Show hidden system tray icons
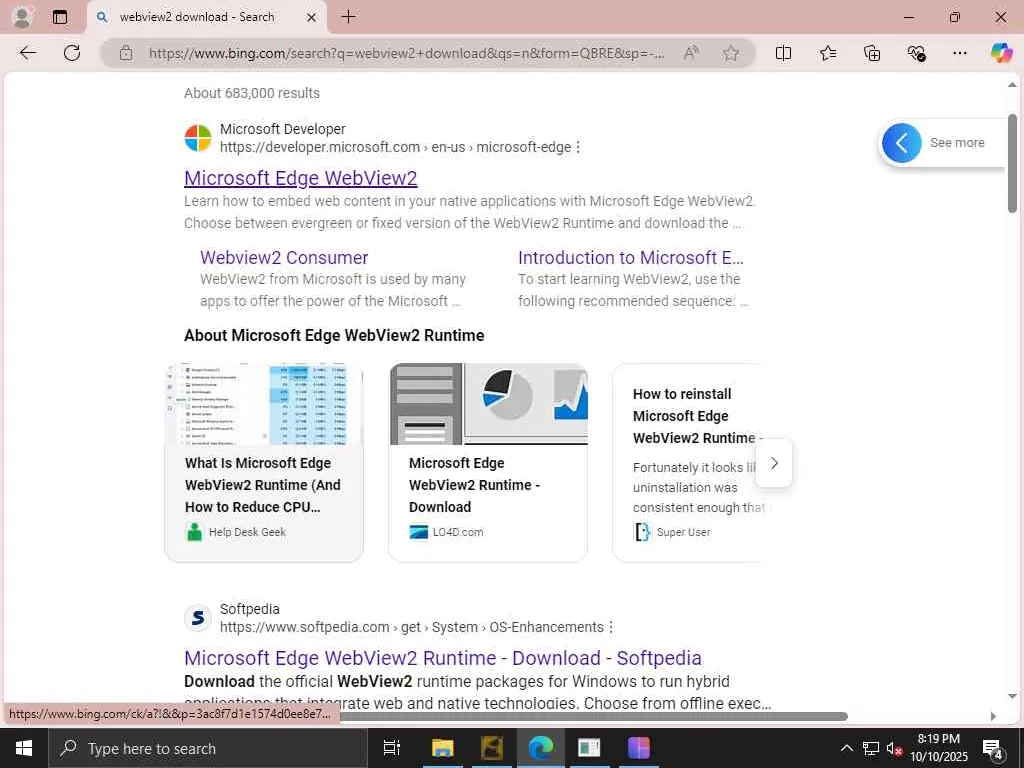Screen dimensions: 1024x768 [846, 748]
